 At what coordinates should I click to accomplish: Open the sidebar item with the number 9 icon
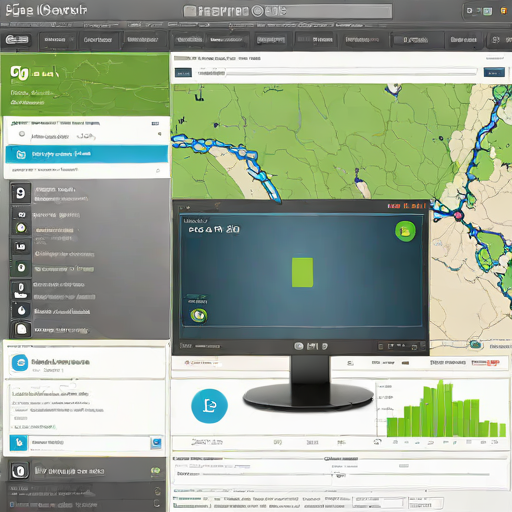pyautogui.click(x=21, y=193)
